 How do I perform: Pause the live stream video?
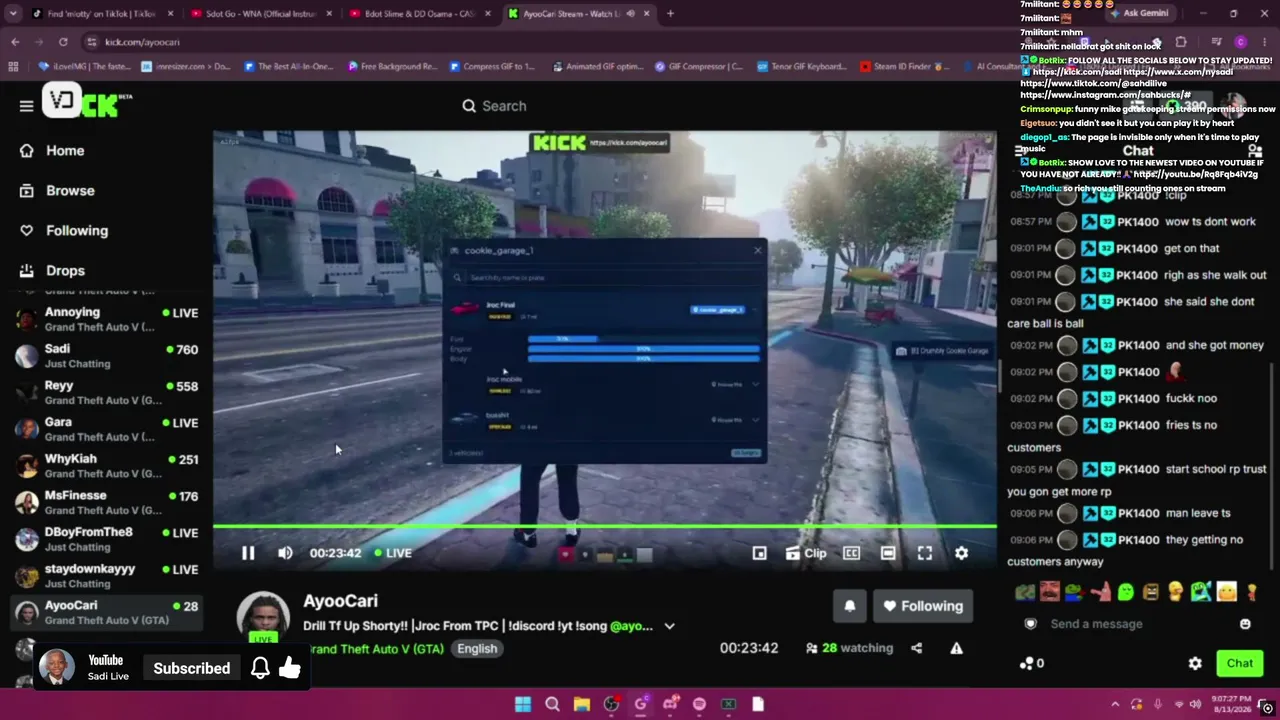pyautogui.click(x=248, y=553)
